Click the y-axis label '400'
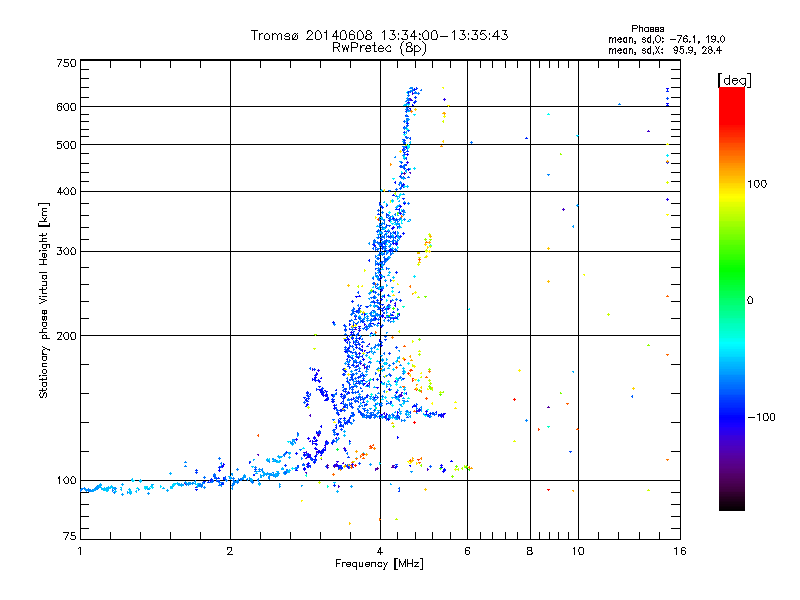 pyautogui.click(x=66, y=192)
